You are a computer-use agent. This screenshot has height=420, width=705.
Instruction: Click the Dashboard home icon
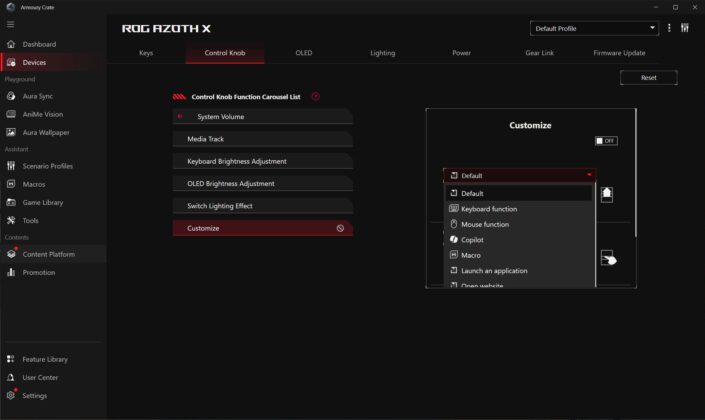11,44
